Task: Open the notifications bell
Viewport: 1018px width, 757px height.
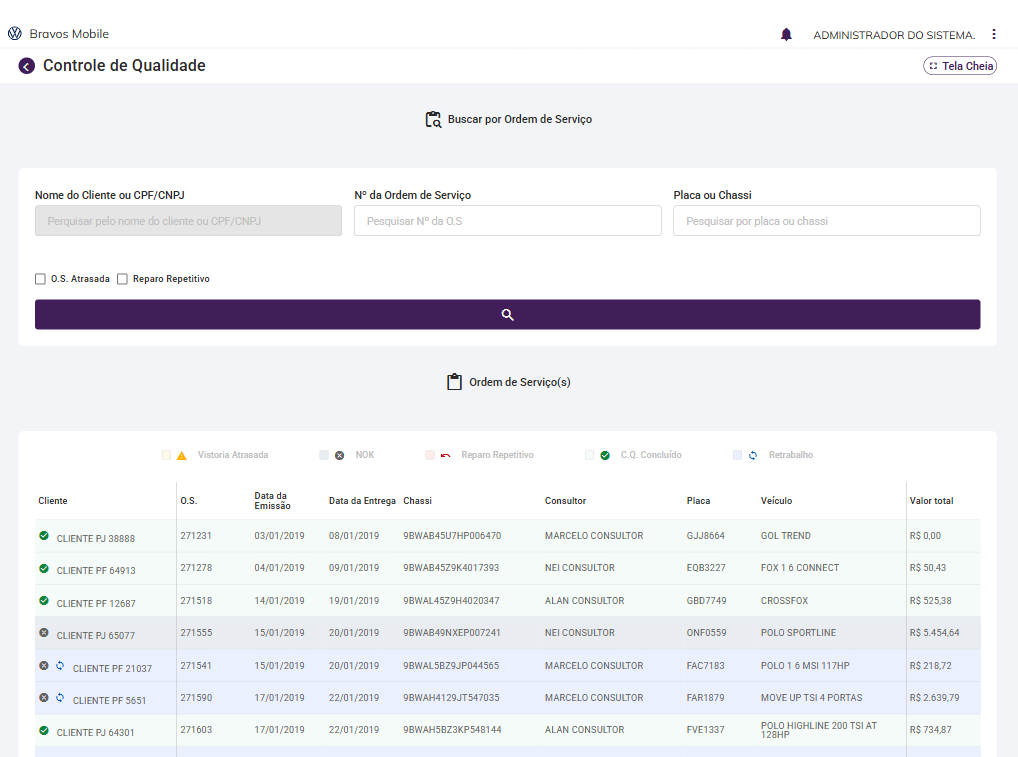Action: 786,34
